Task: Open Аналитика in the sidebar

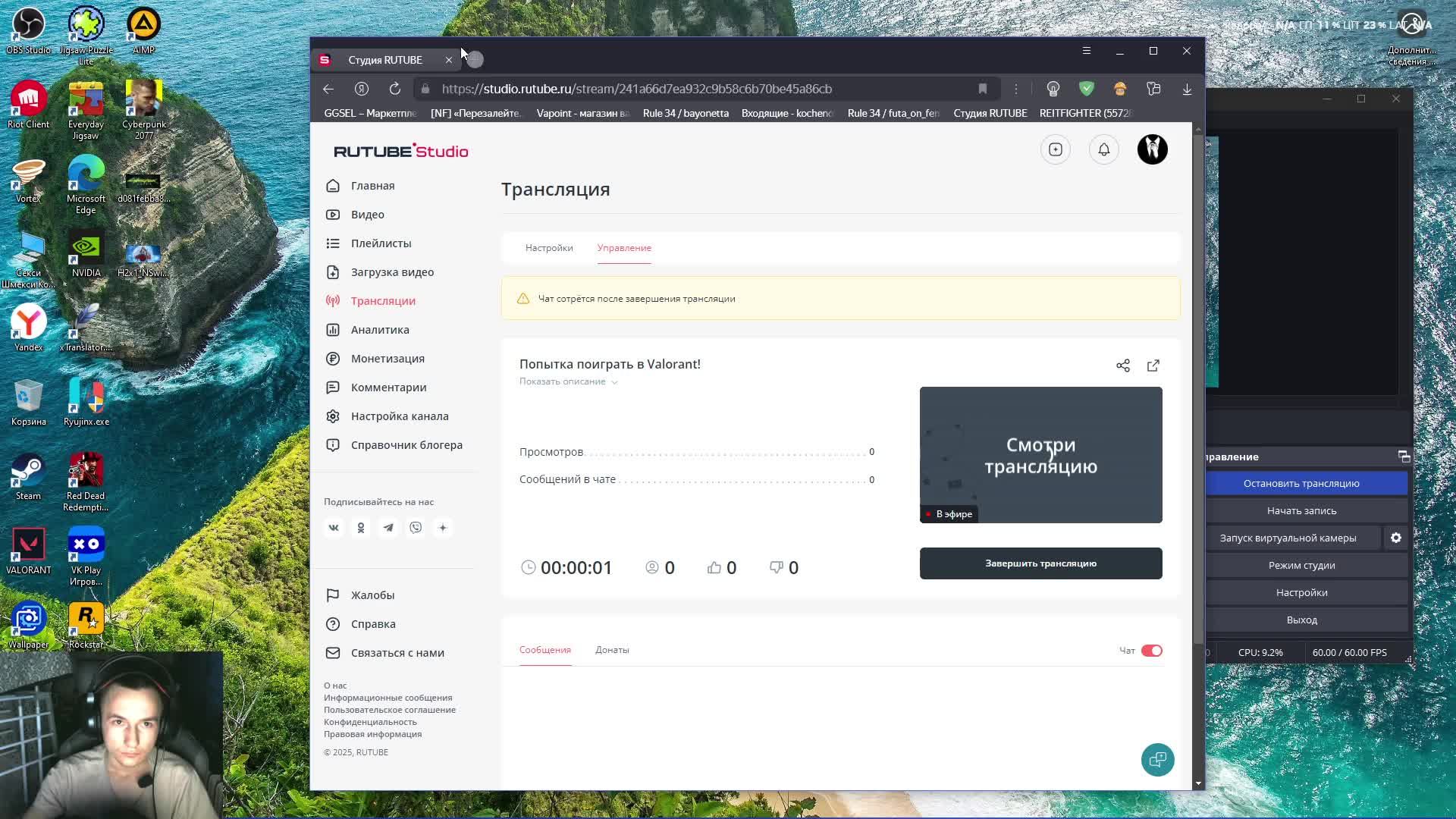Action: [380, 330]
